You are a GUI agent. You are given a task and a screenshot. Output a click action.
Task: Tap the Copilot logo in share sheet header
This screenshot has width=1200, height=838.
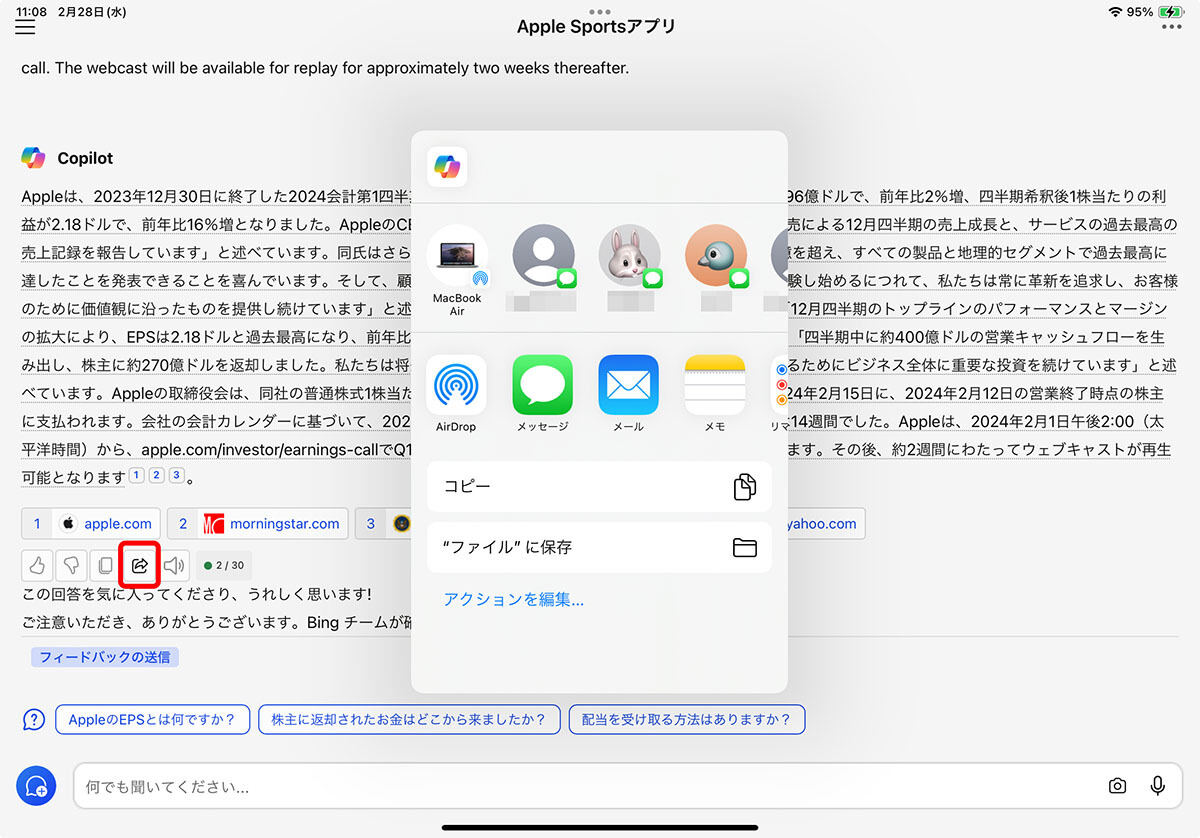pos(447,167)
